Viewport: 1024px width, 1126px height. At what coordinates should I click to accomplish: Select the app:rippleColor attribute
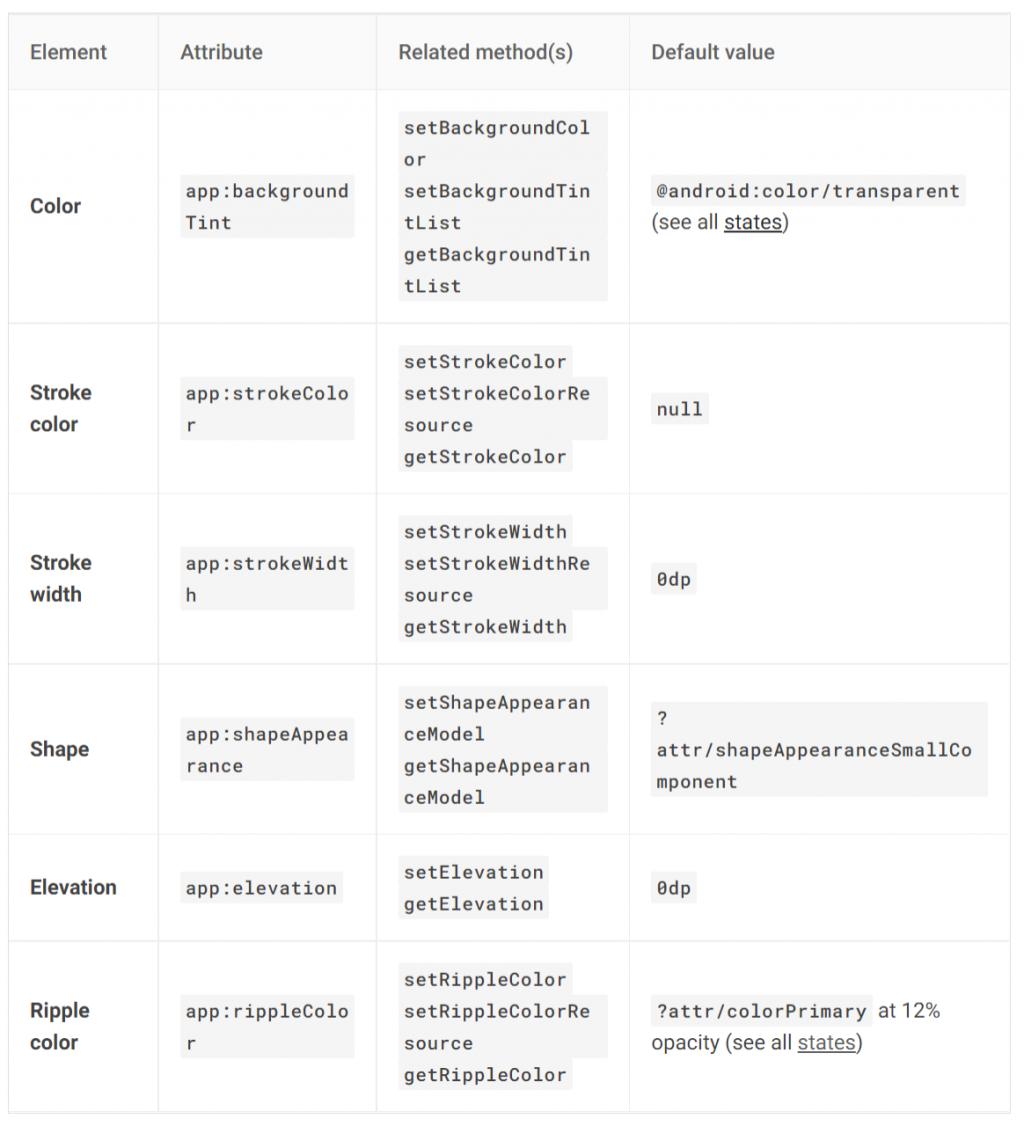pos(267,1026)
